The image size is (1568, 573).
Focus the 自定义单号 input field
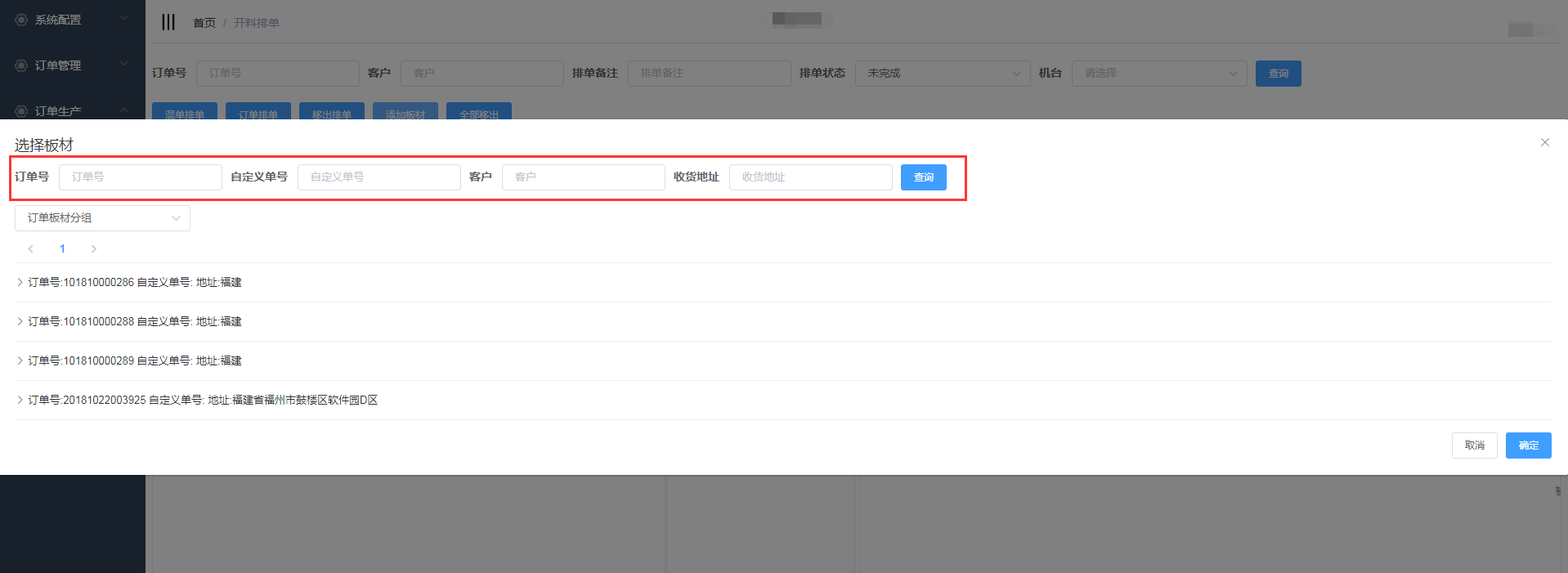coord(379,177)
